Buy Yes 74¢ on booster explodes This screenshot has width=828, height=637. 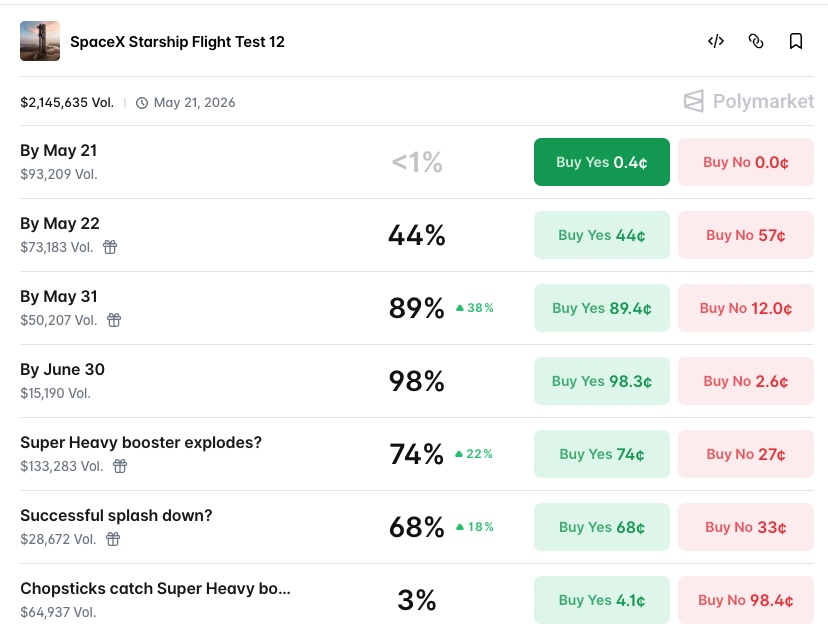[x=601, y=454]
